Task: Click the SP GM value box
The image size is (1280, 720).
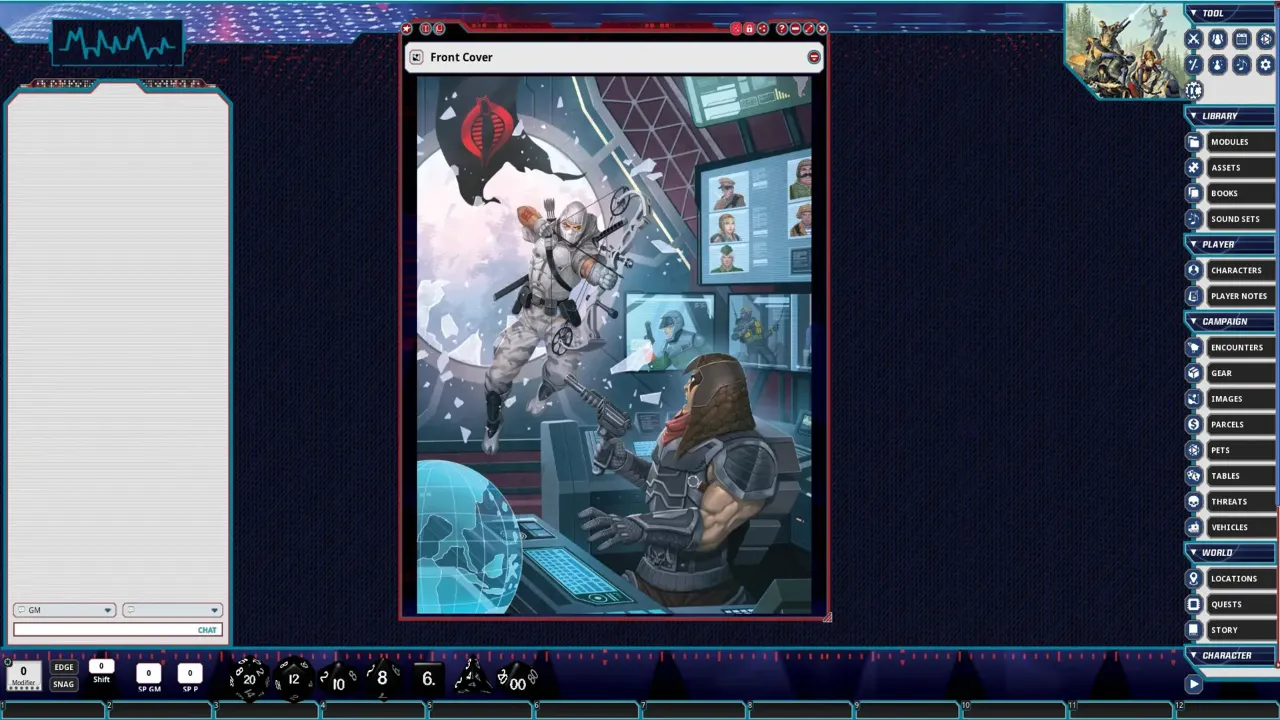Action: (148, 673)
